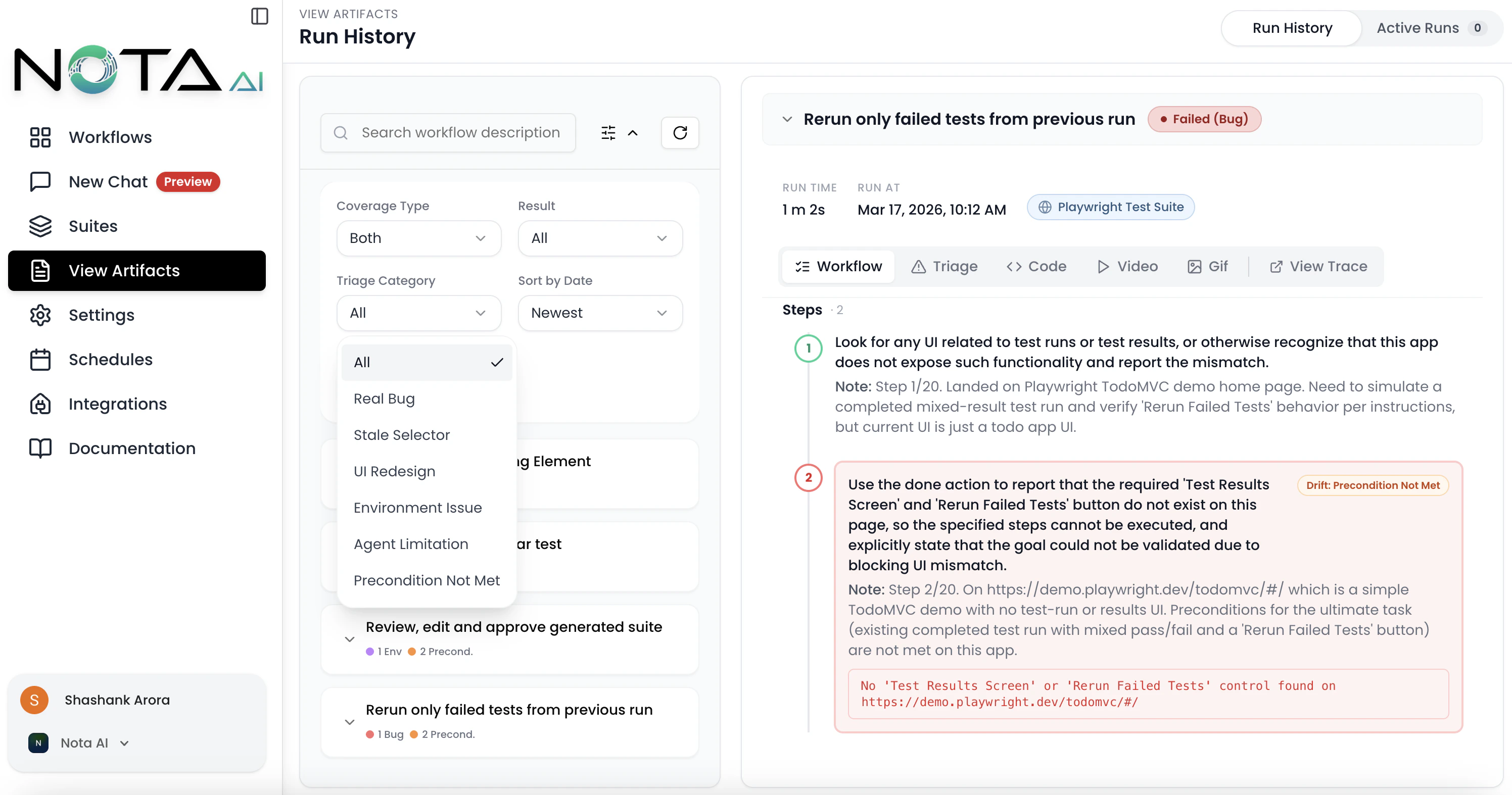1512x795 pixels.
Task: Open the Sort by Date dropdown
Action: (599, 313)
